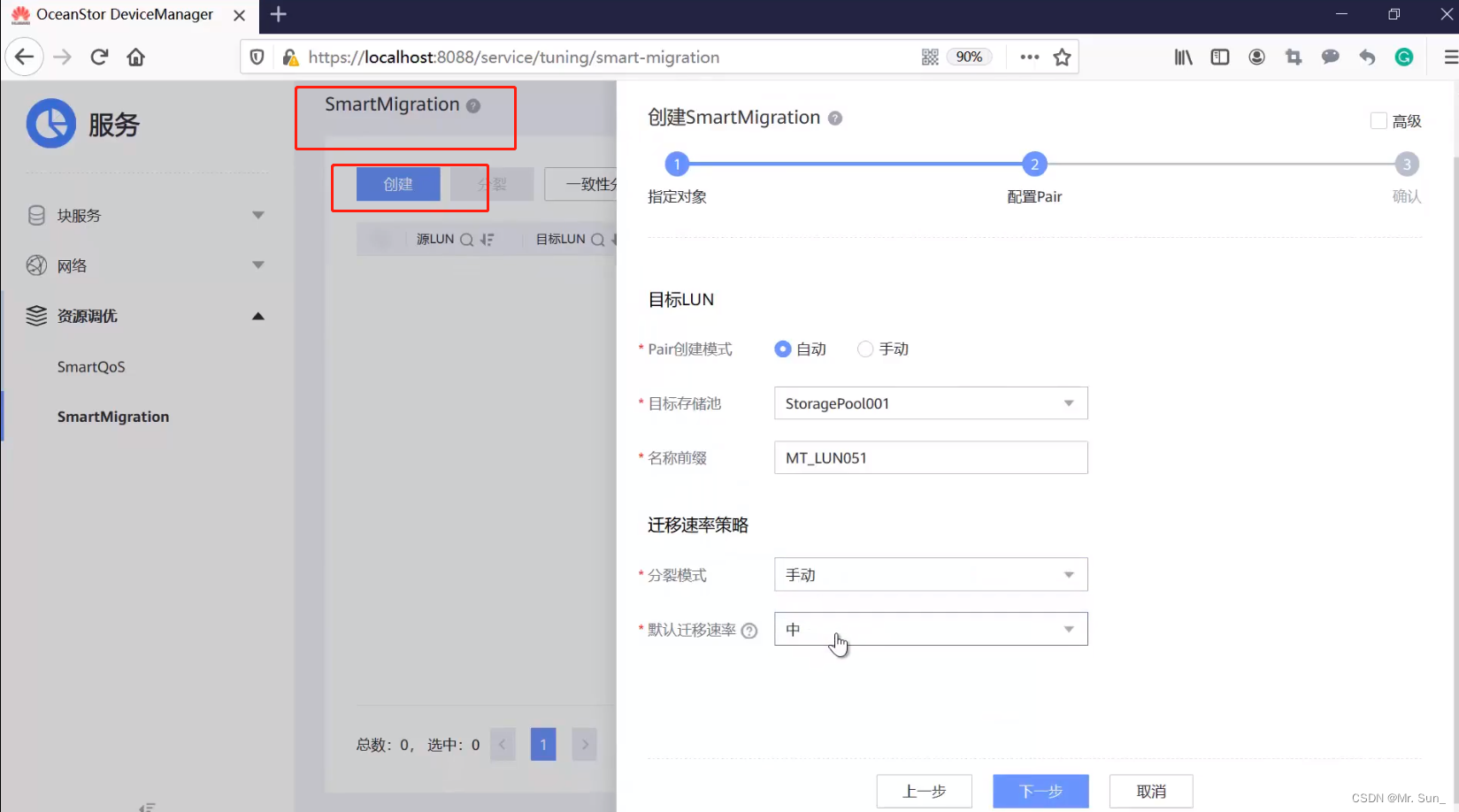1459x812 pixels.
Task: Click the connection lock warning icon
Action: 290,57
